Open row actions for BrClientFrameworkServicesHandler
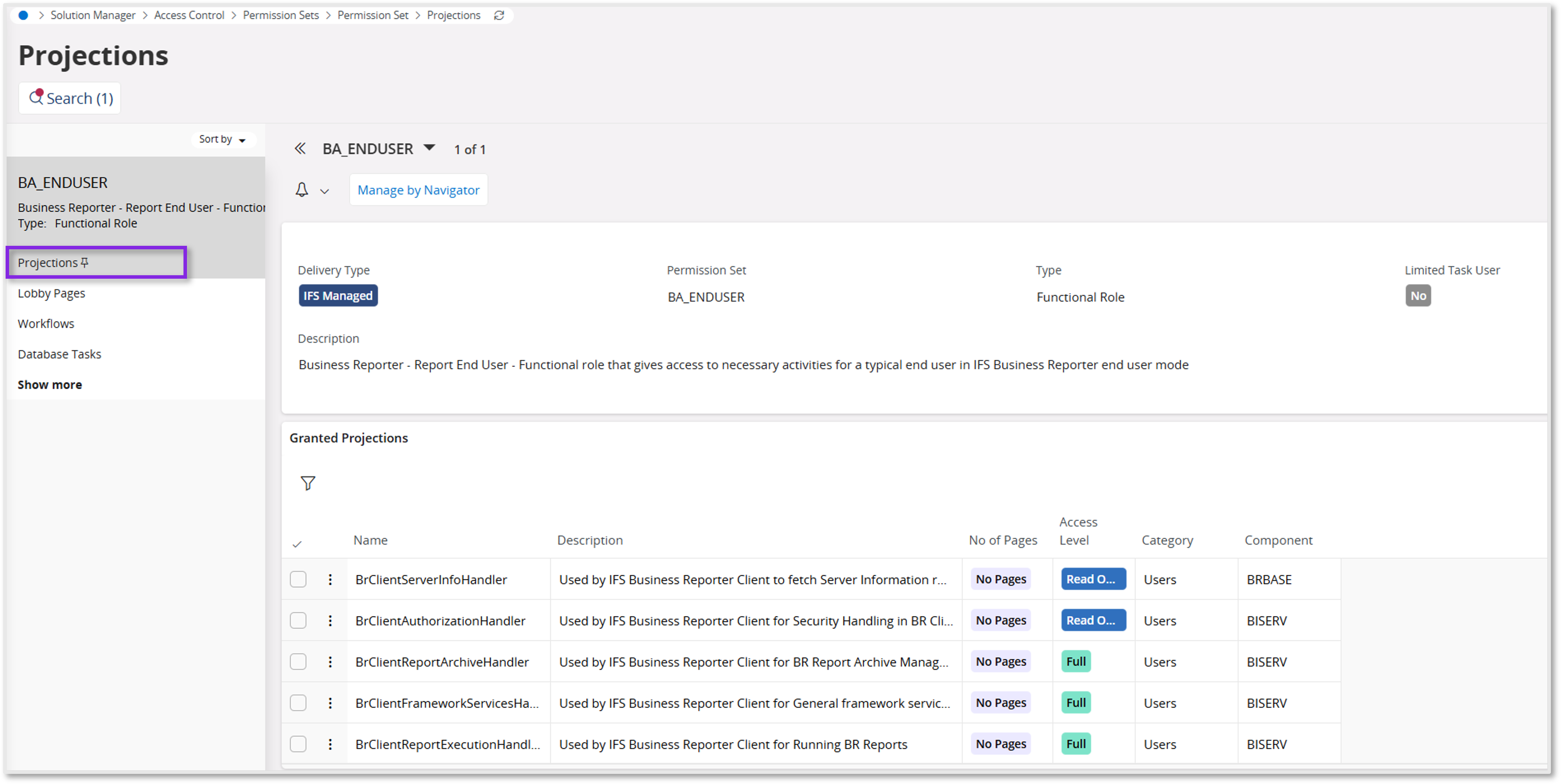The height and width of the screenshot is (784, 1561). point(329,703)
